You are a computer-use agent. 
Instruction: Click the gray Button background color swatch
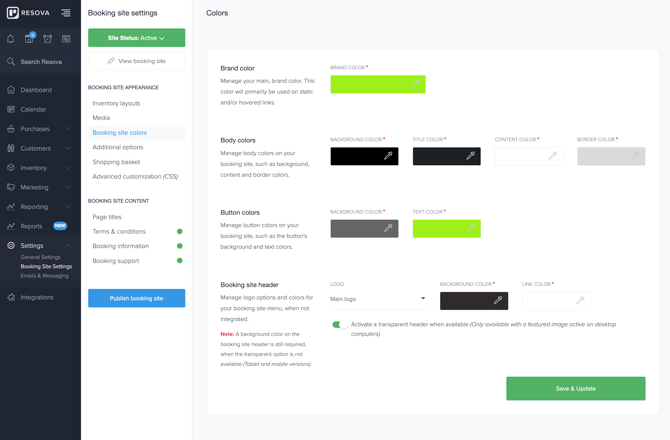[x=364, y=229]
